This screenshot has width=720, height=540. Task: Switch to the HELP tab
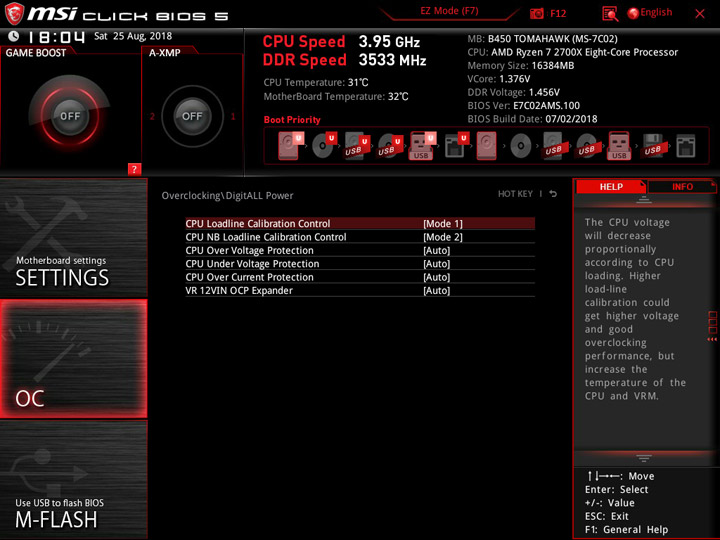click(611, 186)
